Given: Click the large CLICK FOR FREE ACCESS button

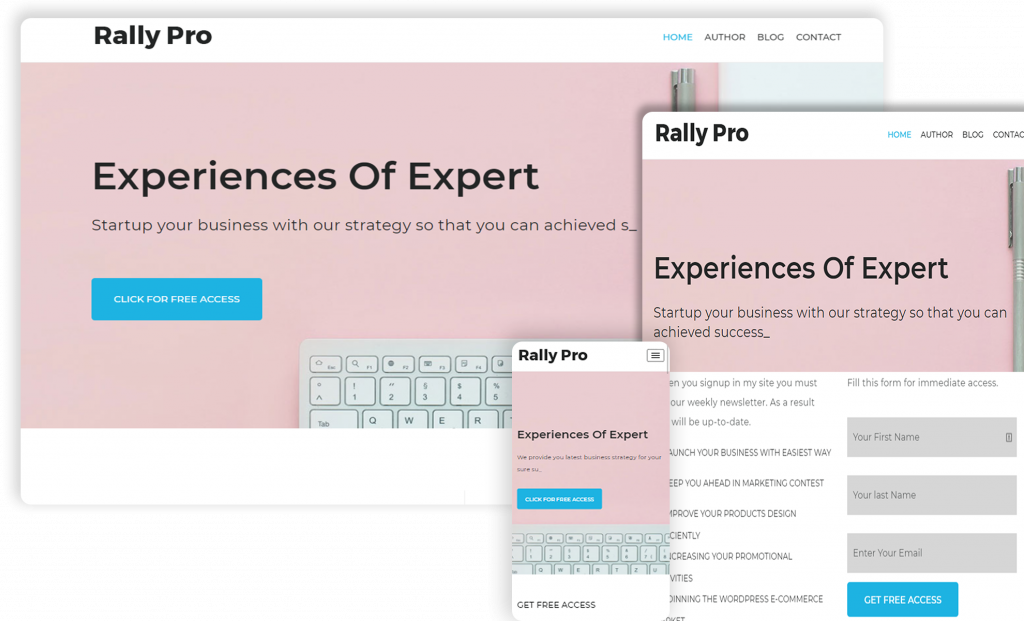Looking at the screenshot, I should pyautogui.click(x=176, y=299).
